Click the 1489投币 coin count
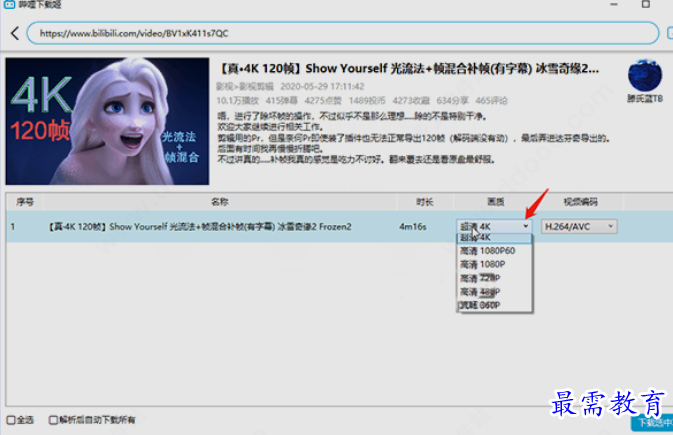The image size is (673, 435). click(367, 100)
